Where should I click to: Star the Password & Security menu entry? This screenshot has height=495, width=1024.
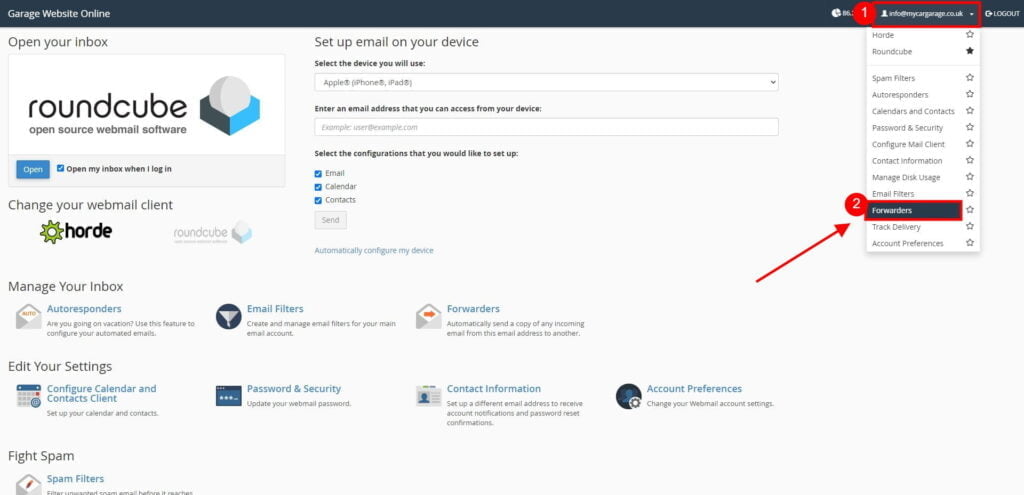coord(970,127)
